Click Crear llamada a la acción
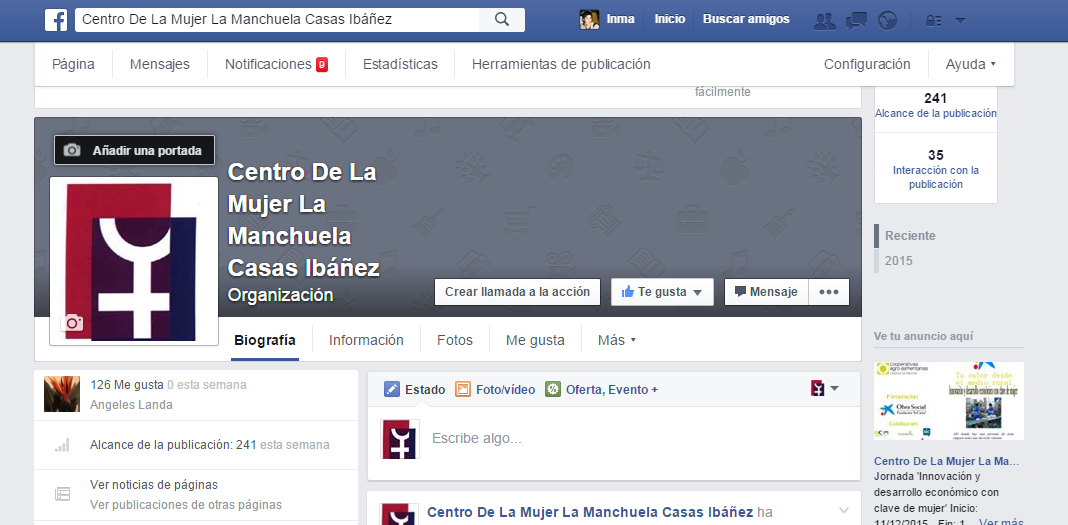The height and width of the screenshot is (525, 1068). click(x=518, y=291)
